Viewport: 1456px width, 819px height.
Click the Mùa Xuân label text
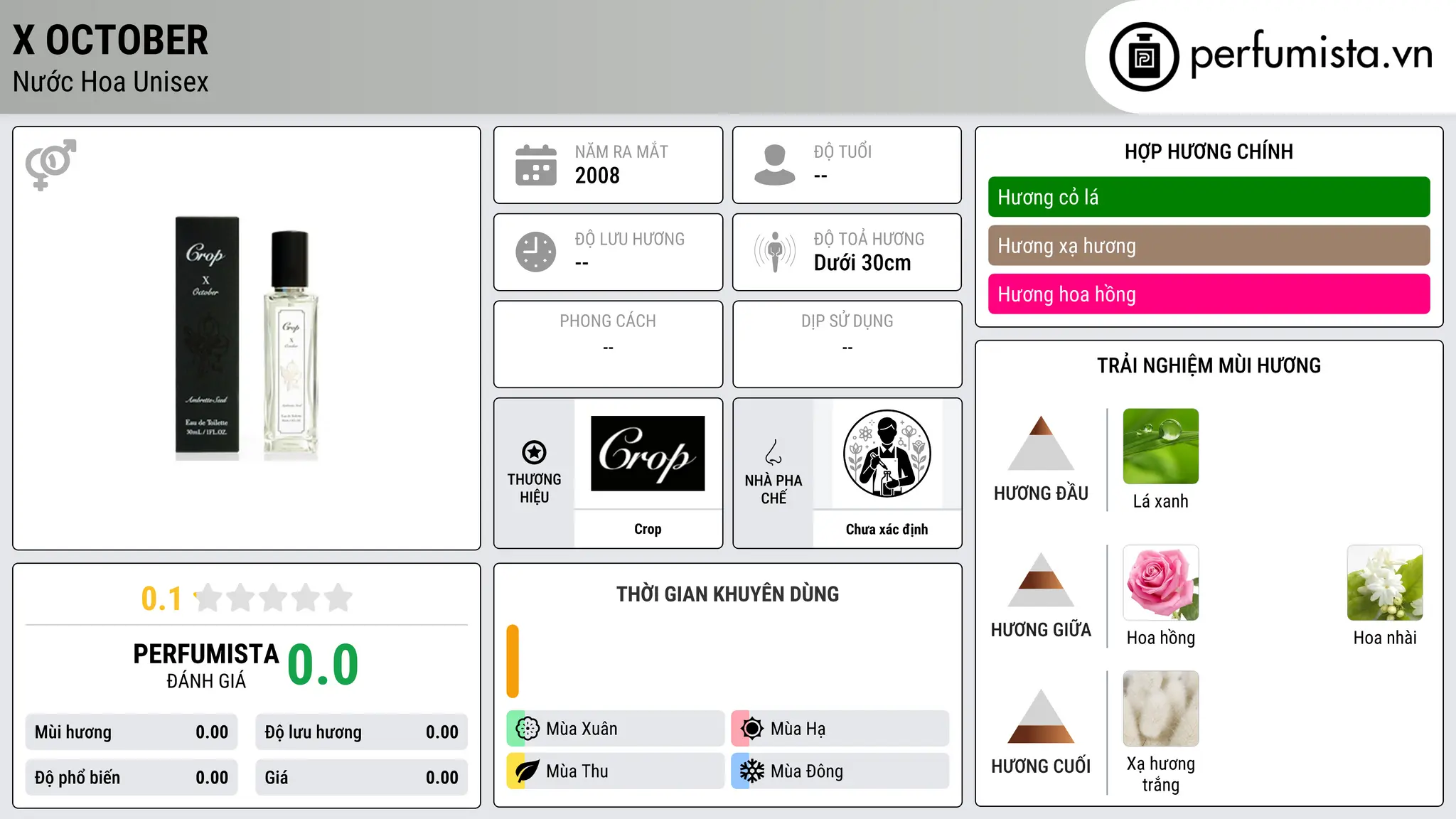point(582,729)
